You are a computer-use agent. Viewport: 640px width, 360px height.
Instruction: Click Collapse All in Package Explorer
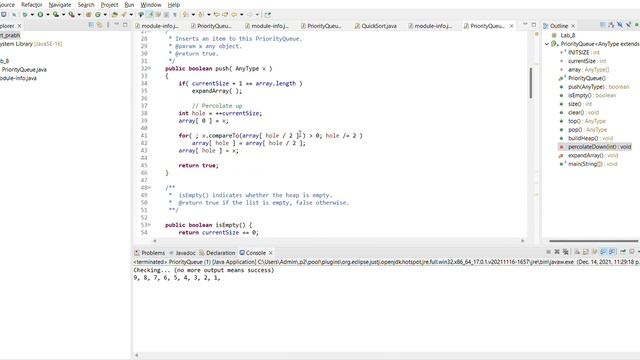click(91, 25)
